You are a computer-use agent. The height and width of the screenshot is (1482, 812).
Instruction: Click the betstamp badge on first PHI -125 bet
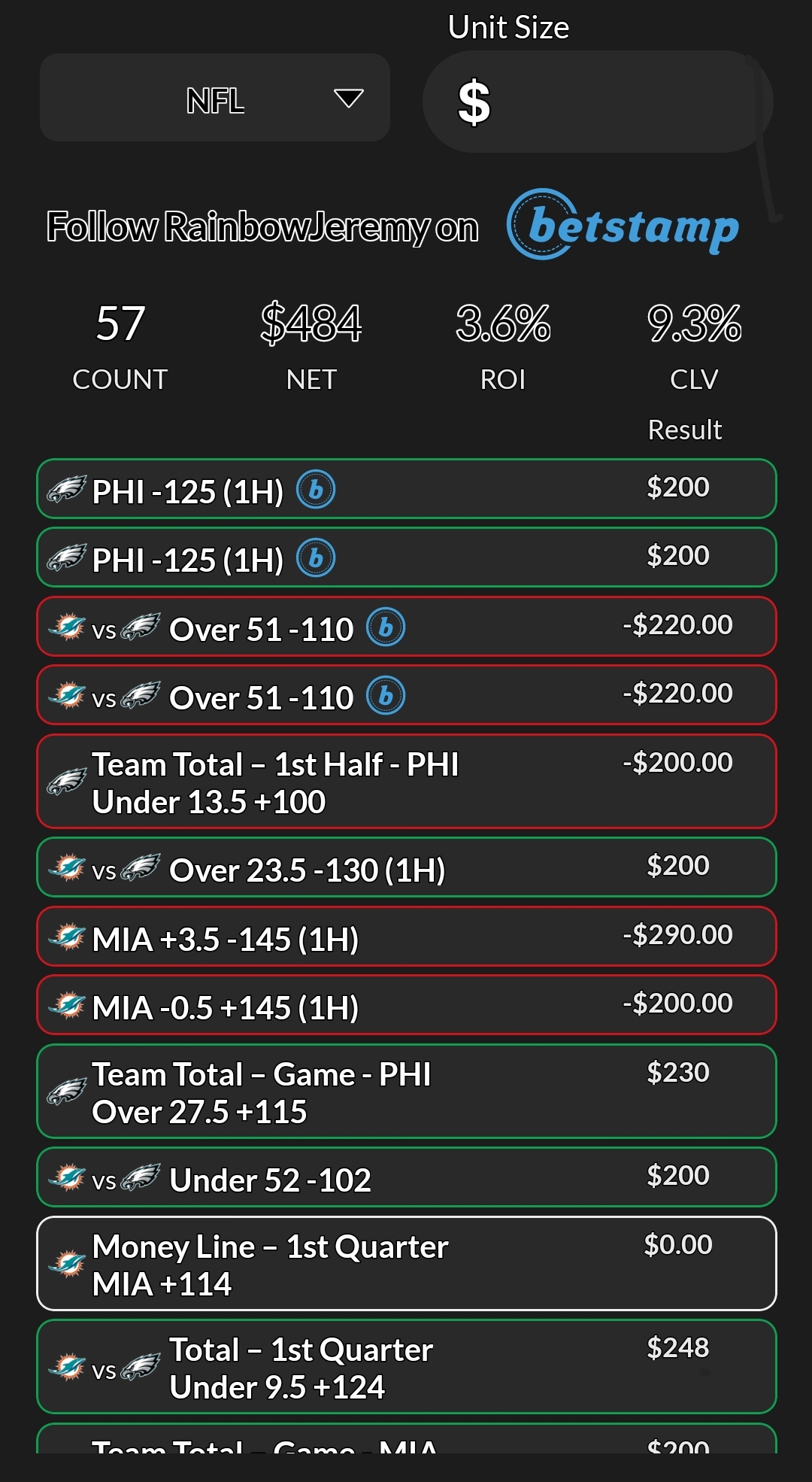click(x=316, y=490)
